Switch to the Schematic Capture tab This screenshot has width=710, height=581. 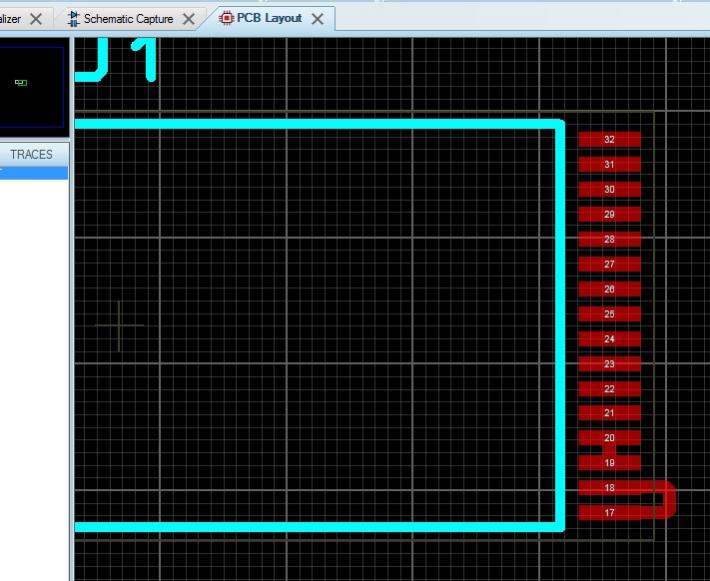(x=128, y=19)
